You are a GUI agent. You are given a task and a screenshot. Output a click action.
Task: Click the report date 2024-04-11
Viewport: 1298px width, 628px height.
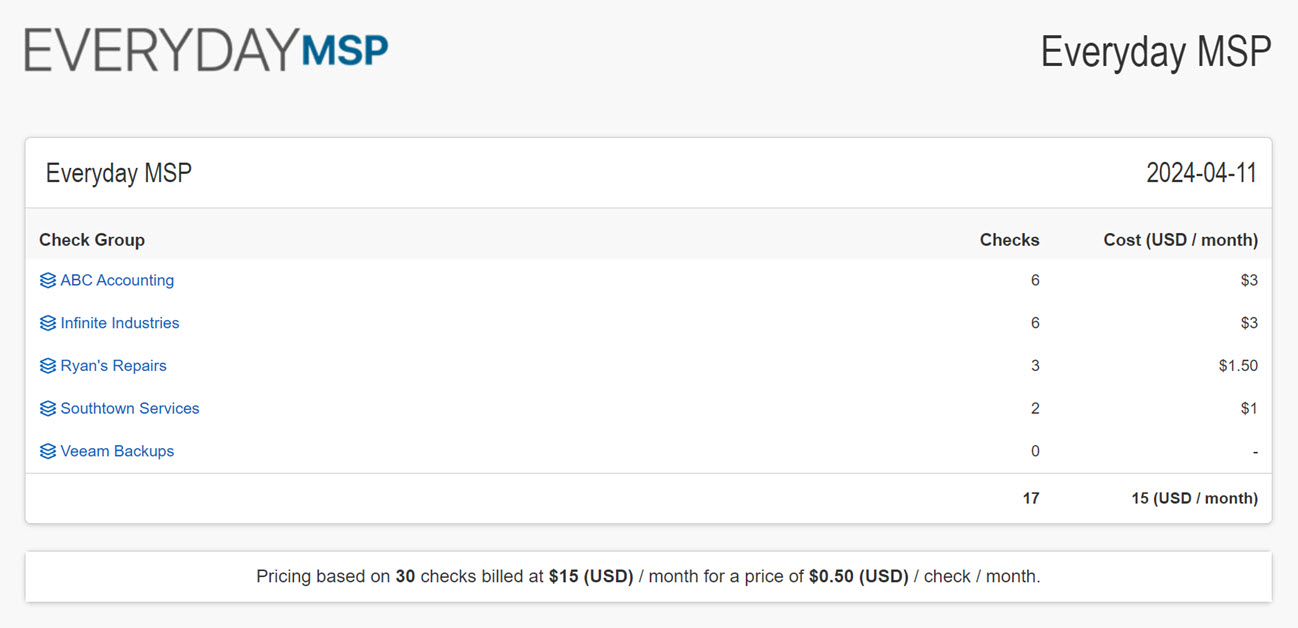1201,173
